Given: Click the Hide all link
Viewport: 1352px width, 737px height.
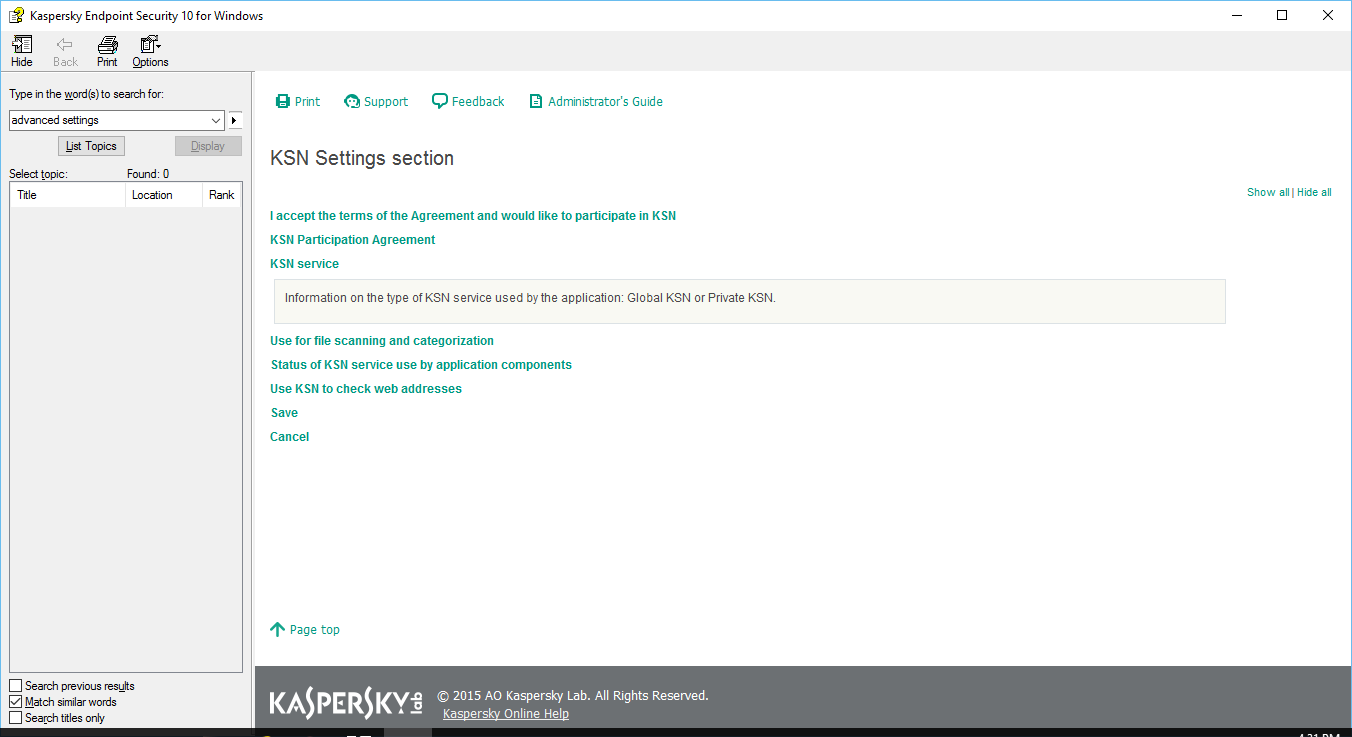Looking at the screenshot, I should pyautogui.click(x=1314, y=192).
